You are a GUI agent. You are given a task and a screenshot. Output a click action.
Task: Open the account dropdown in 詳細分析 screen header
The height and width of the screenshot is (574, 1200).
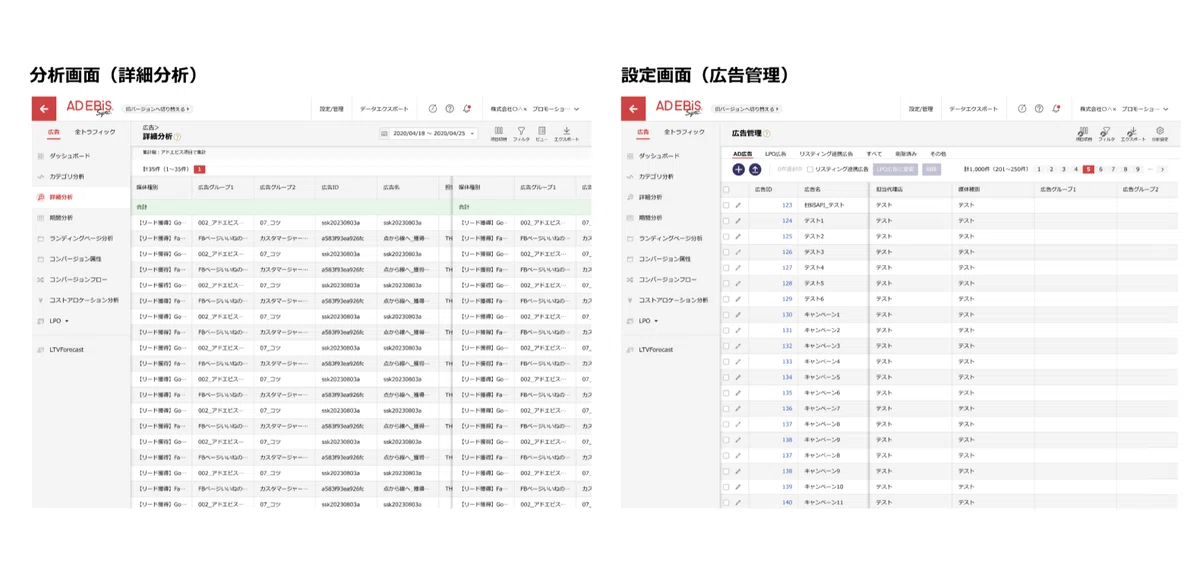click(533, 109)
